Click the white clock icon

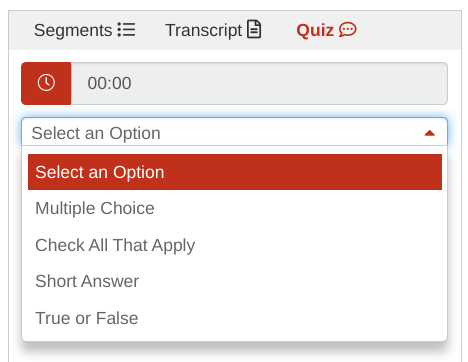(x=46, y=83)
